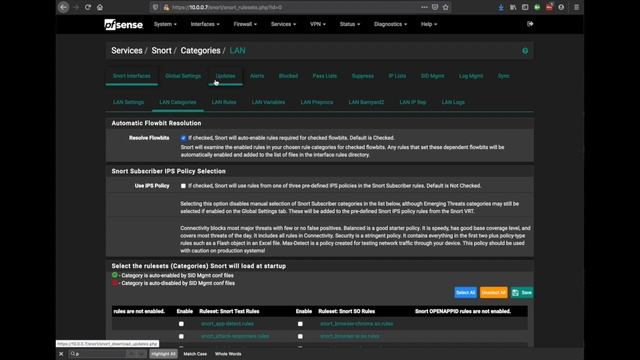The width and height of the screenshot is (640, 360).
Task: Enable the Use IPS Policy checkbox
Action: [x=183, y=186]
